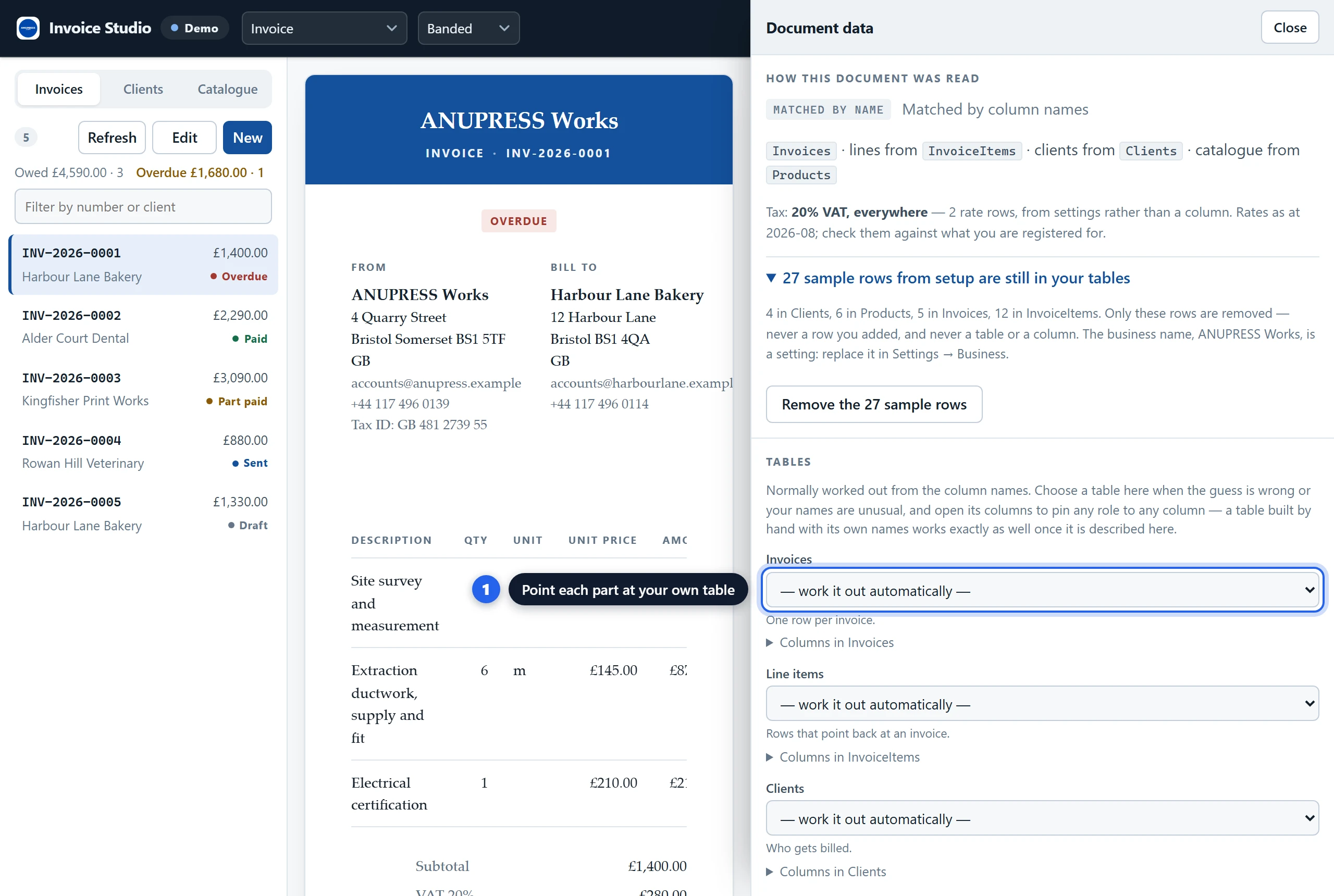Viewport: 1334px width, 896px height.
Task: Click the Part paid status of INV-2026-0003
Action: click(x=237, y=401)
